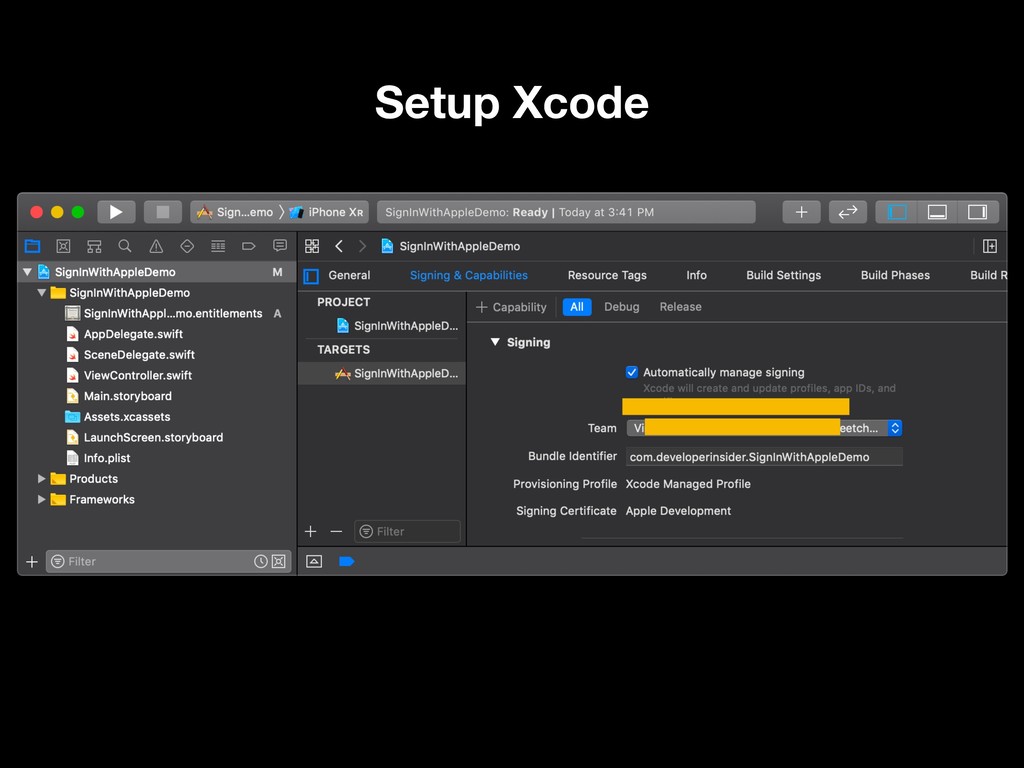
Task: Toggle the blue breakpoints activation icon
Action: pyautogui.click(x=346, y=562)
